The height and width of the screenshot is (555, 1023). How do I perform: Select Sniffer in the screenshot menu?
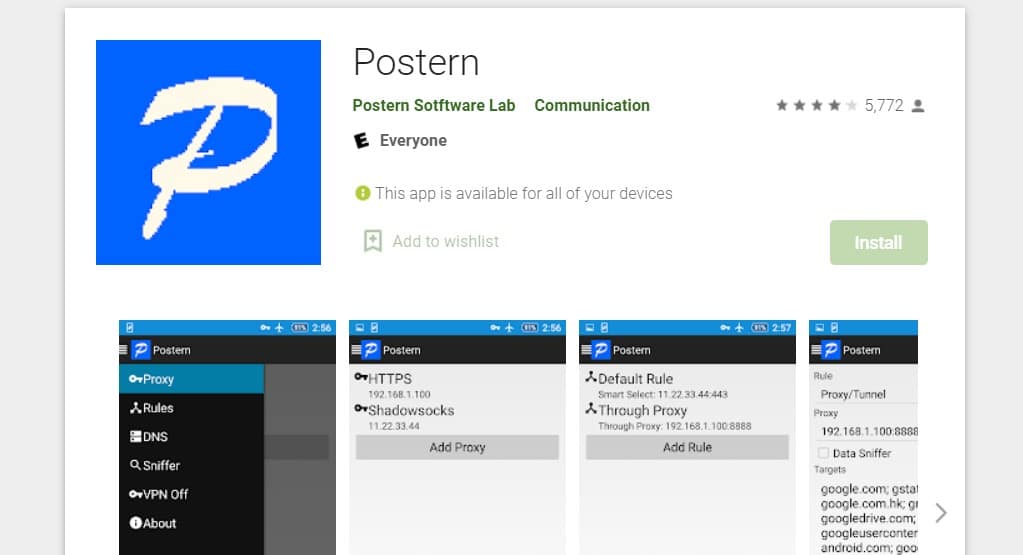tap(191, 465)
